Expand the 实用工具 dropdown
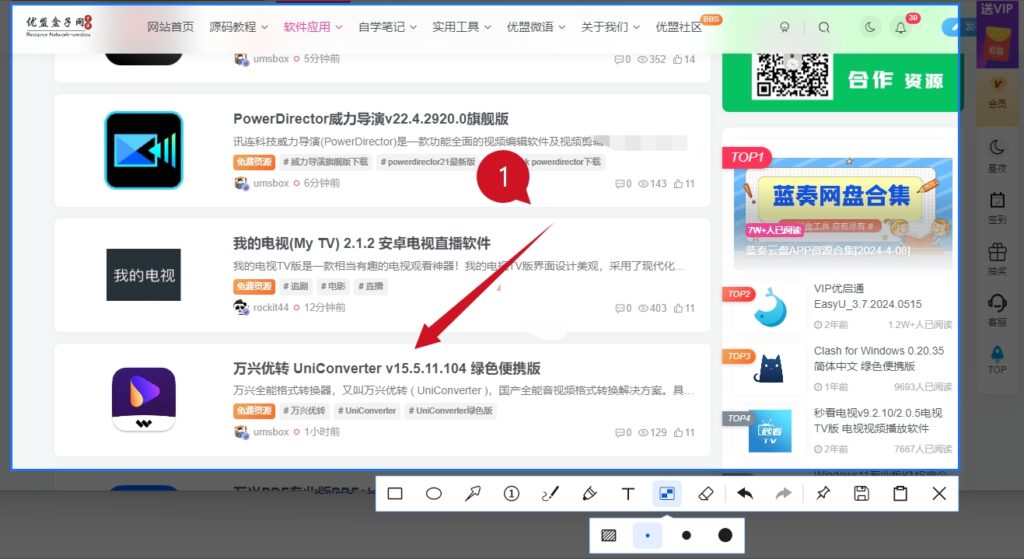The image size is (1024, 559). click(462, 27)
